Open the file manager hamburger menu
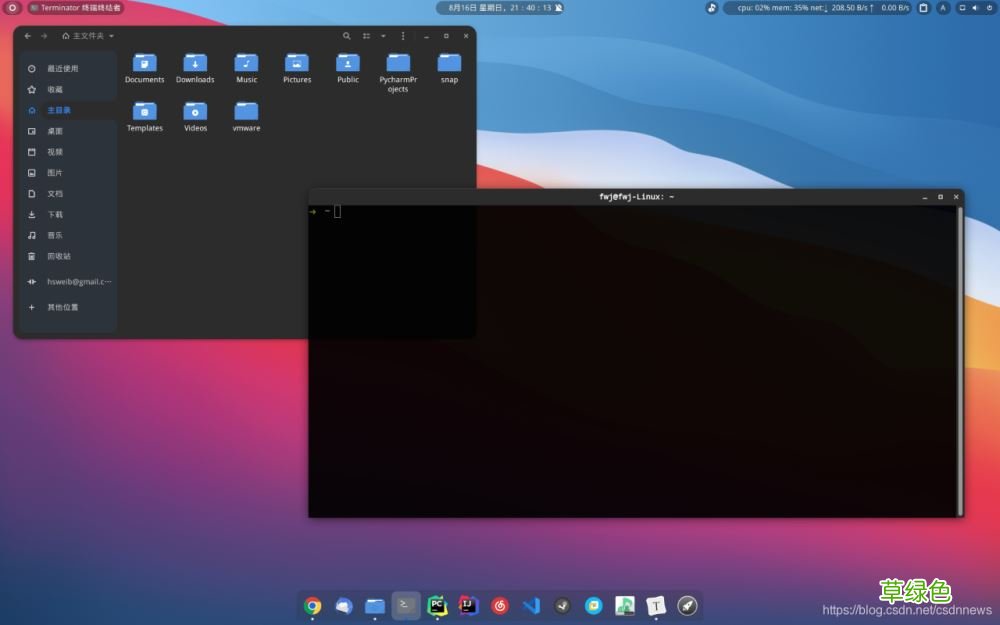This screenshot has height=625, width=1000. (402, 36)
